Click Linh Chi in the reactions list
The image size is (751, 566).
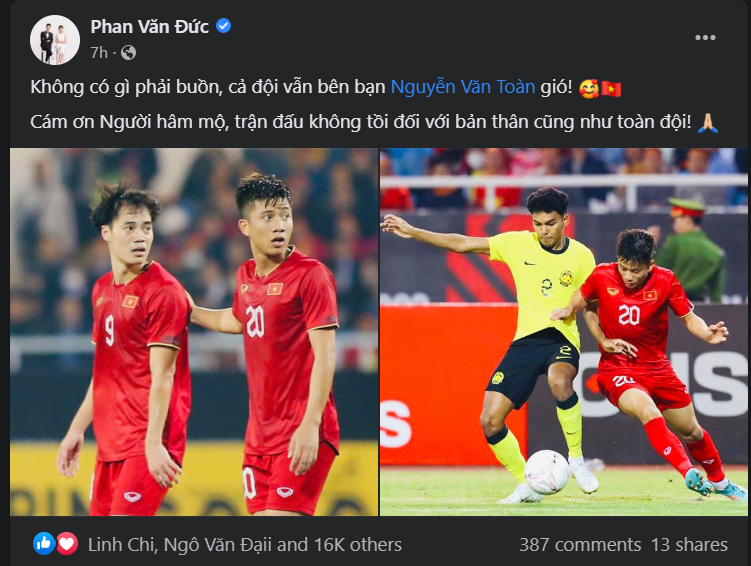point(121,544)
